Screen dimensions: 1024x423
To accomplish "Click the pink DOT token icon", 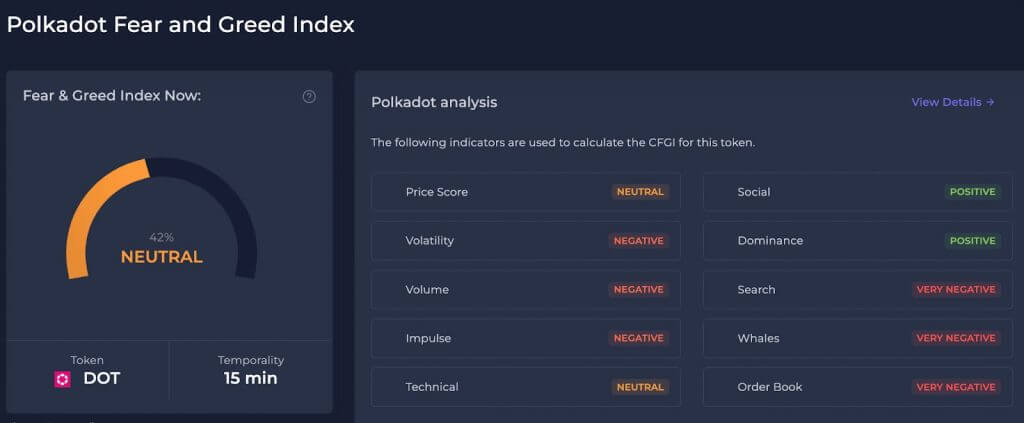I will pos(62,379).
